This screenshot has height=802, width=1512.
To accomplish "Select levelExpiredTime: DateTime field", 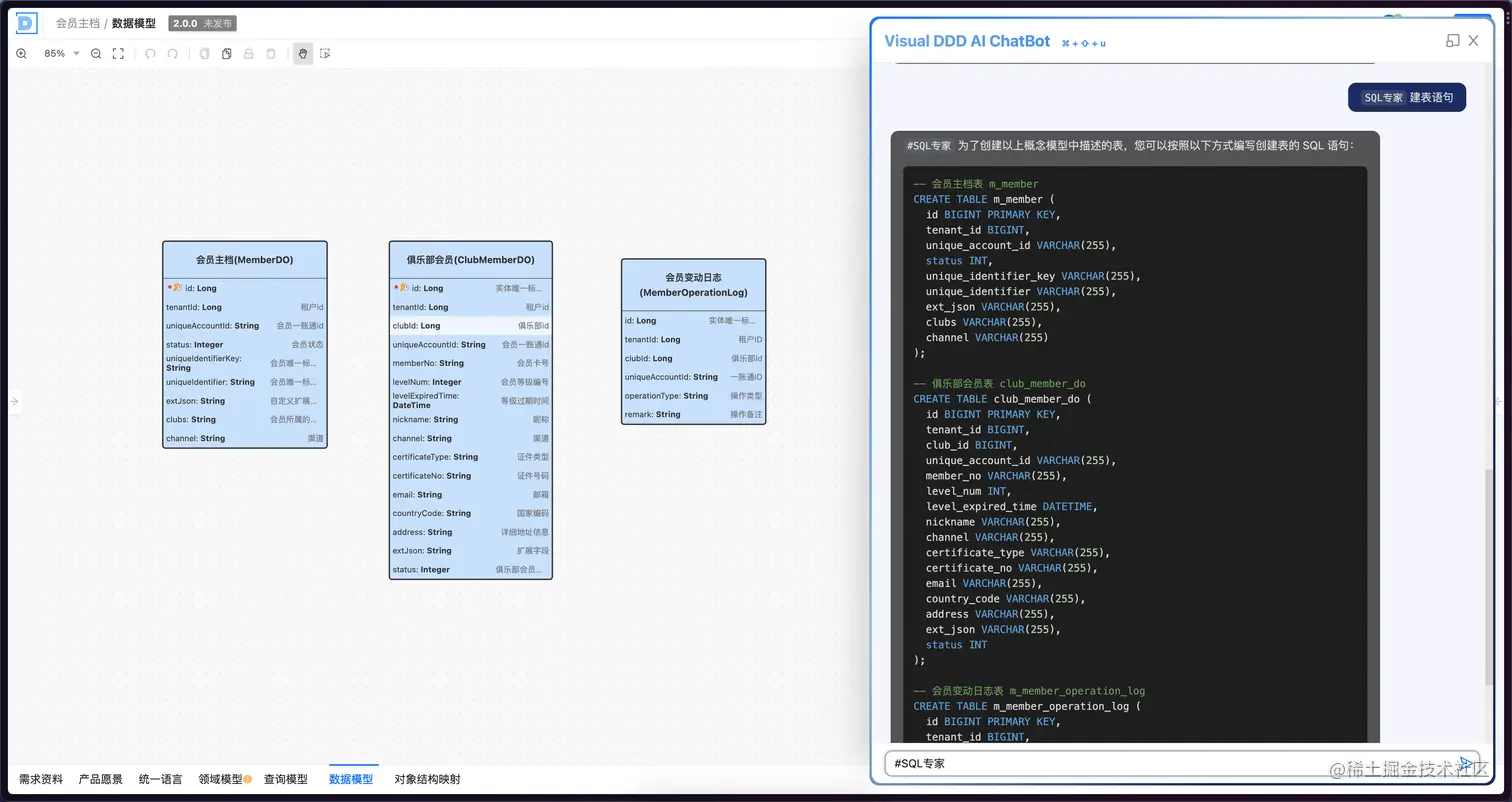I will [x=471, y=401].
